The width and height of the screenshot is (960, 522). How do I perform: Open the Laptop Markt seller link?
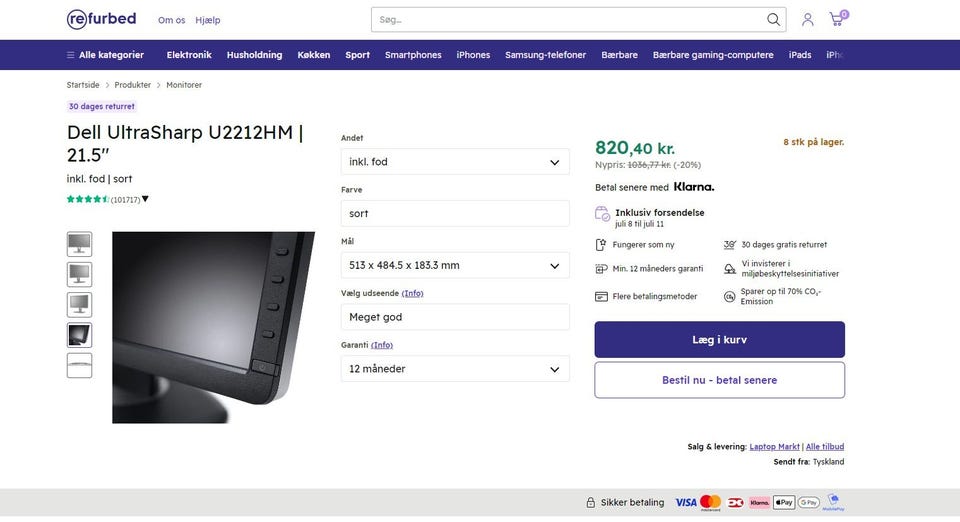click(774, 447)
